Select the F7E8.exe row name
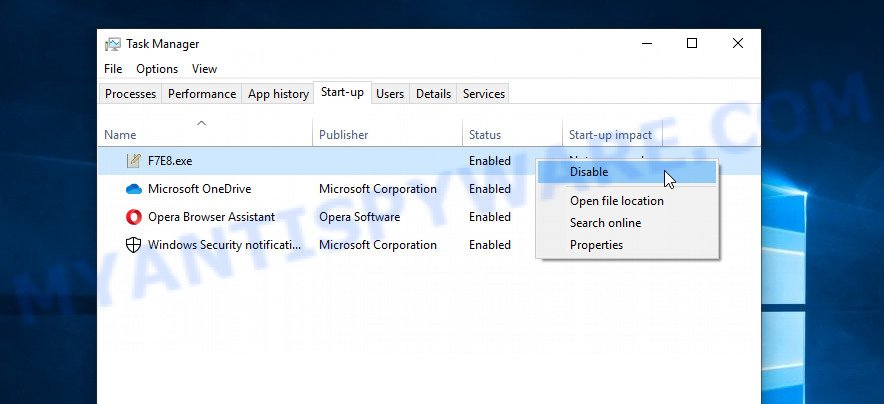 pos(170,161)
